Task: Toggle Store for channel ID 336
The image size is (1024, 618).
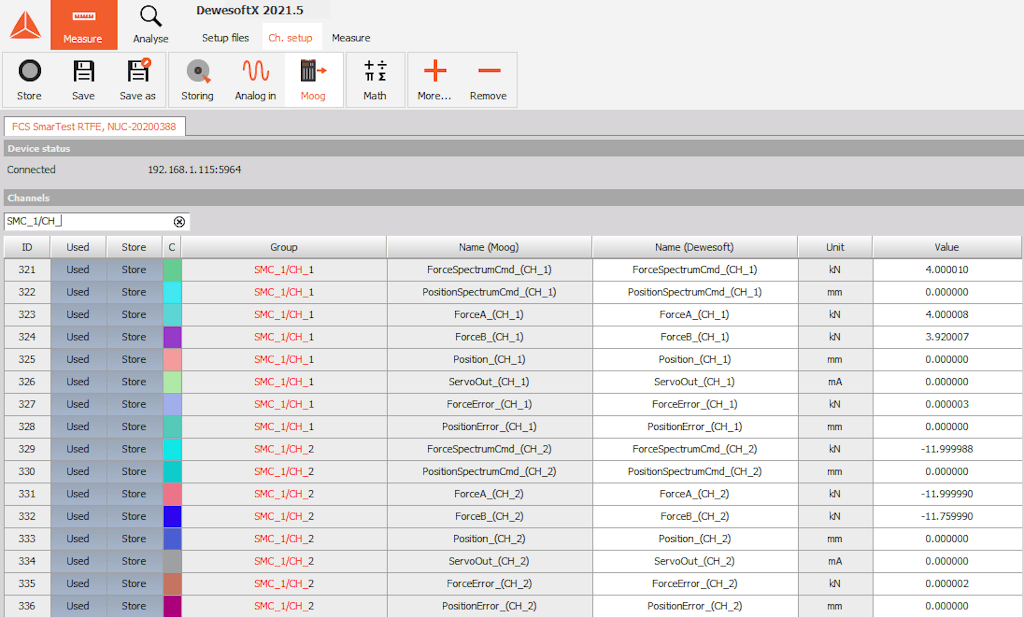Action: 134,606
